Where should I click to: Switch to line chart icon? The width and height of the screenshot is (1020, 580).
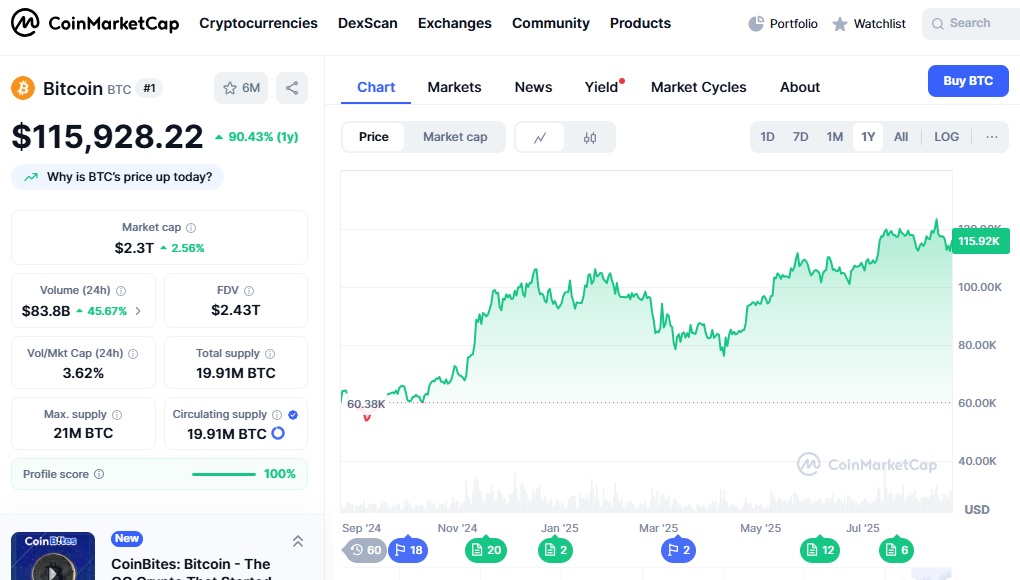point(540,137)
